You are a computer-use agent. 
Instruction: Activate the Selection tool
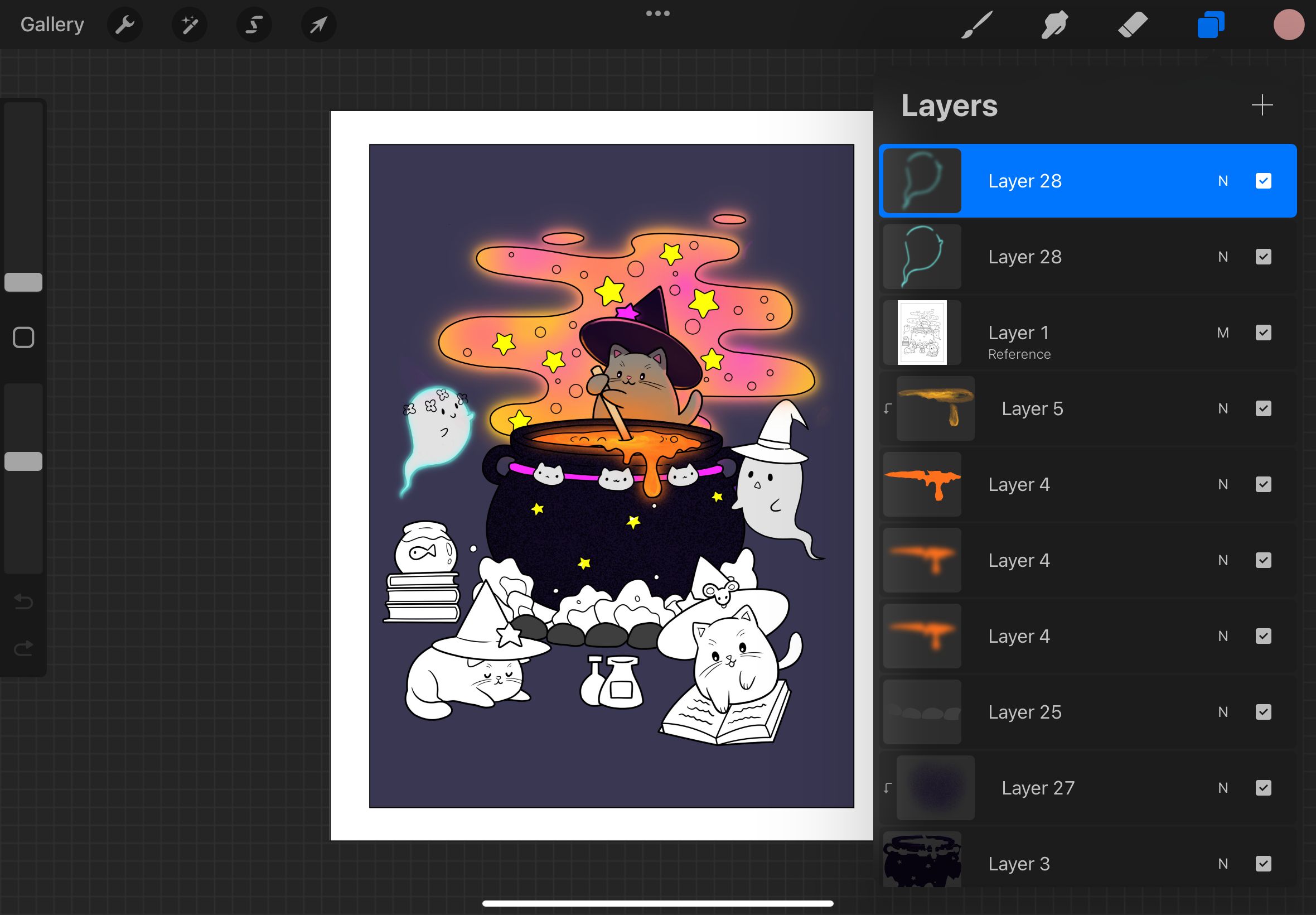click(254, 25)
